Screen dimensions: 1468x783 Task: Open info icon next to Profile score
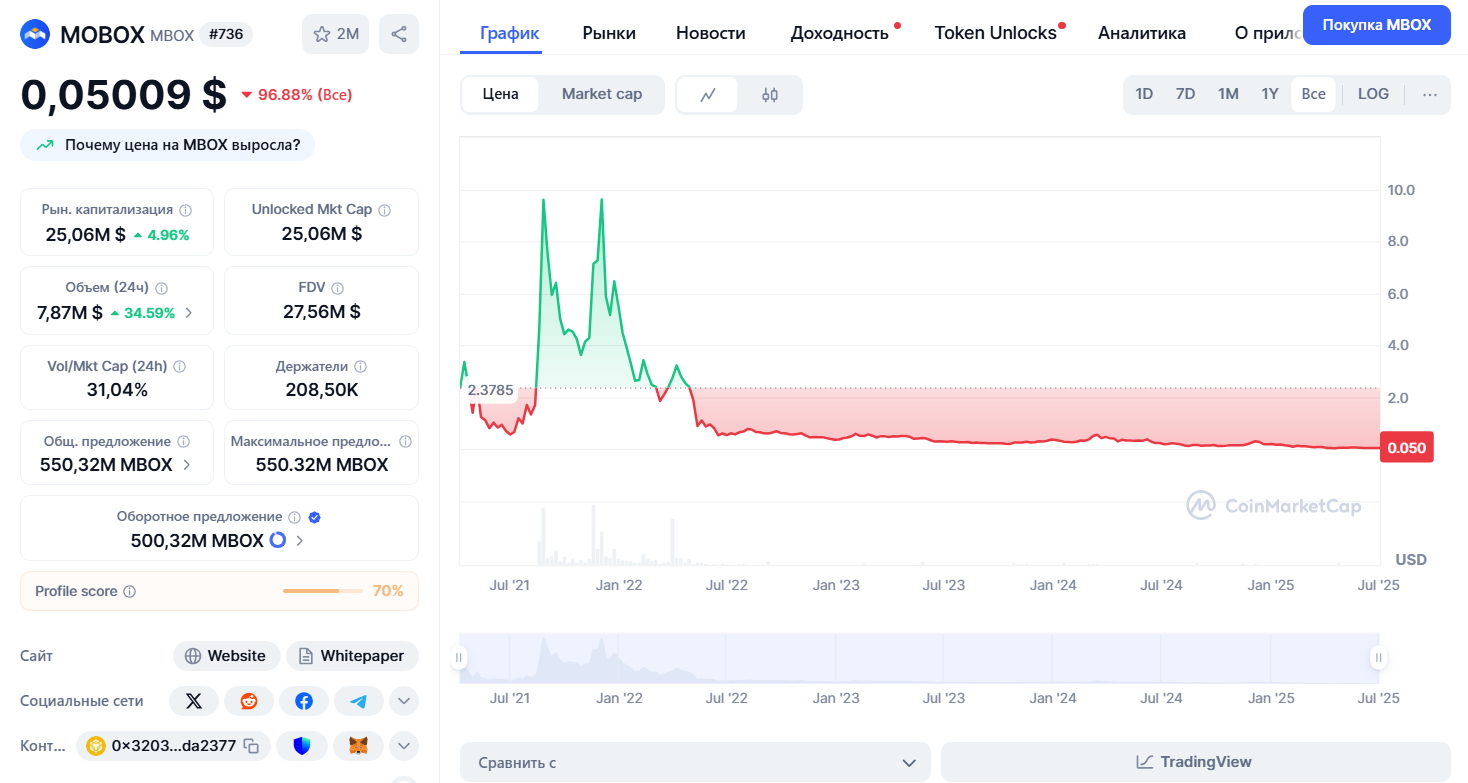coord(130,591)
